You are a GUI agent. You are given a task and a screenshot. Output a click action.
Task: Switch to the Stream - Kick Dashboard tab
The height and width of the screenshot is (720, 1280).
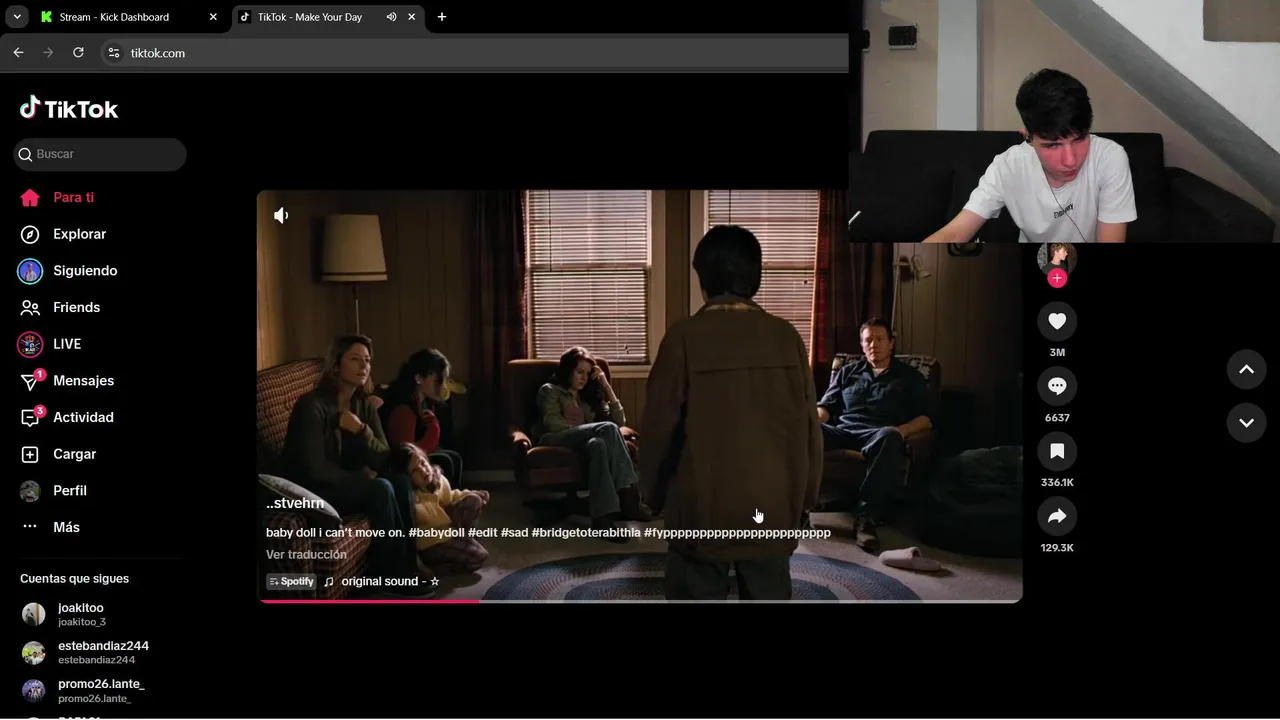point(128,17)
